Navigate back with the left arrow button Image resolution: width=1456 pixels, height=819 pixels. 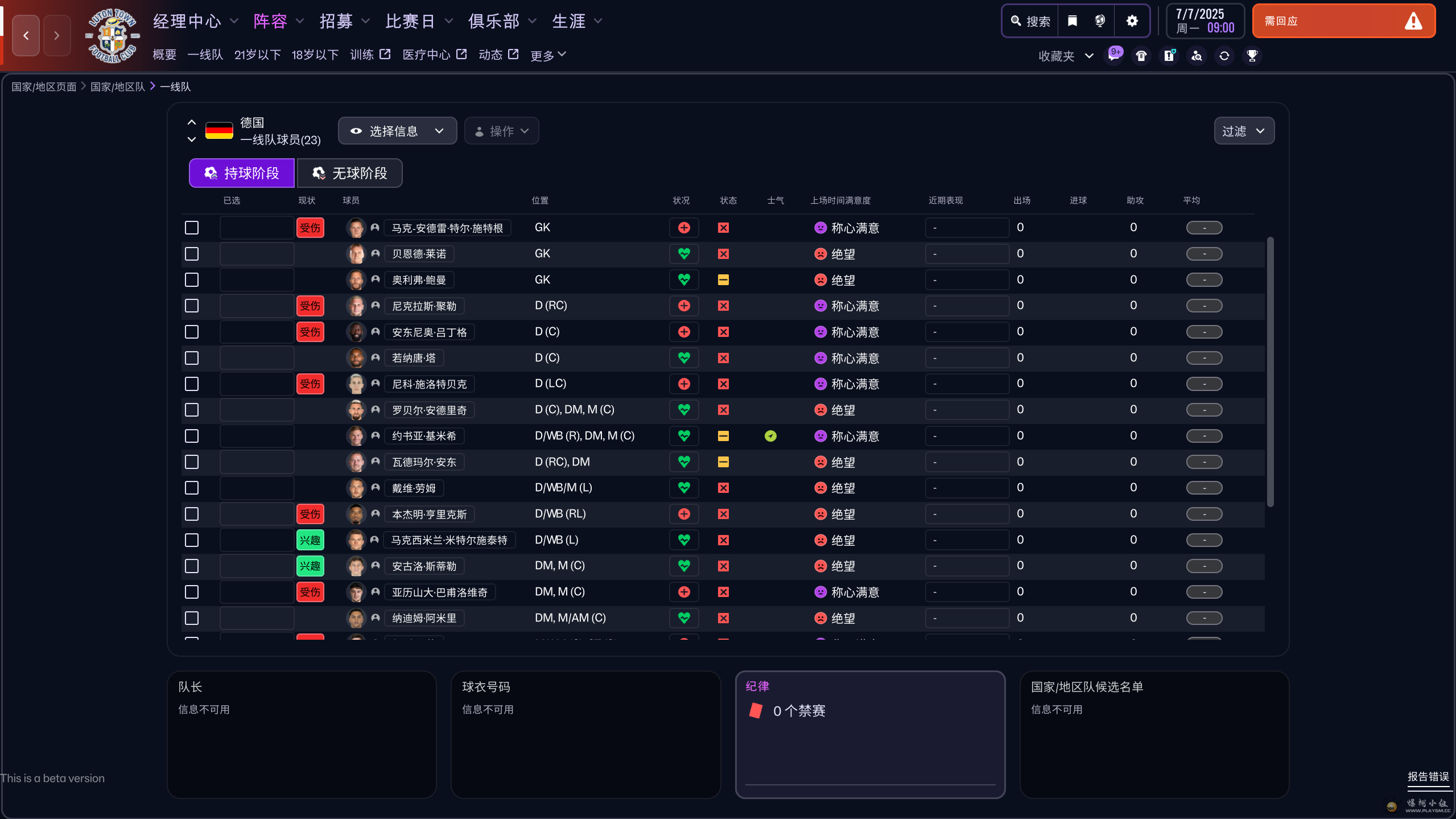(26, 35)
